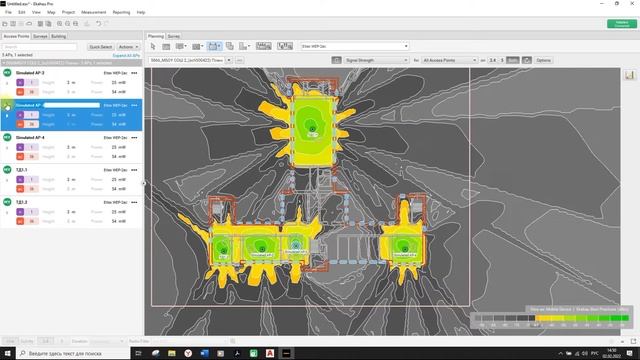Click the zoom to fit icon
The width and height of the screenshot is (640, 360).
click(x=76, y=24)
